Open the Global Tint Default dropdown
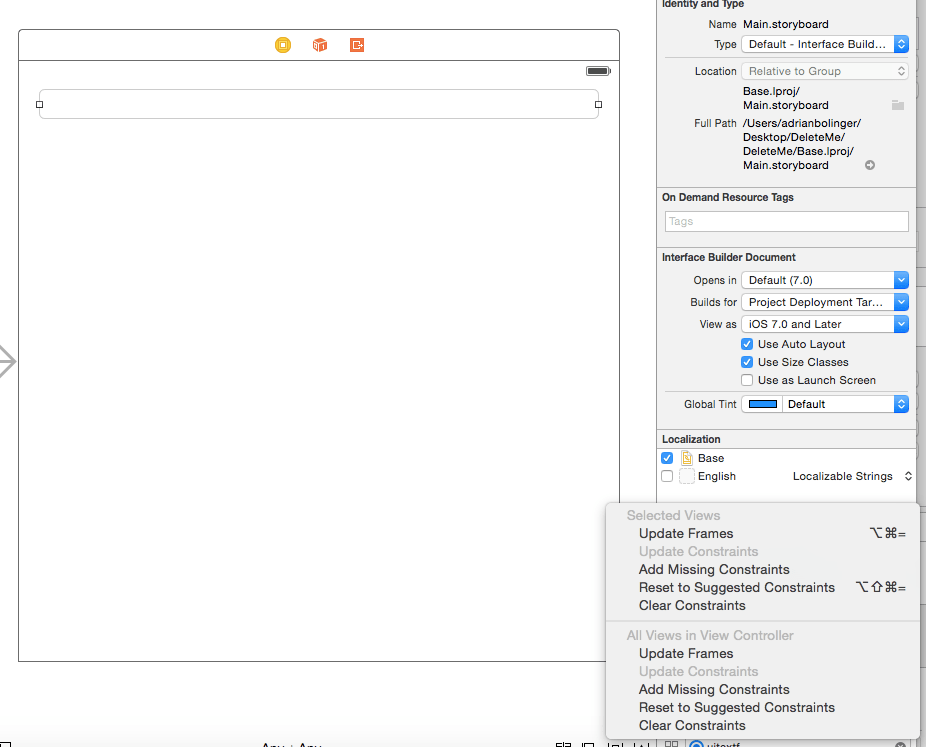Image resolution: width=926 pixels, height=747 pixels. pos(845,405)
